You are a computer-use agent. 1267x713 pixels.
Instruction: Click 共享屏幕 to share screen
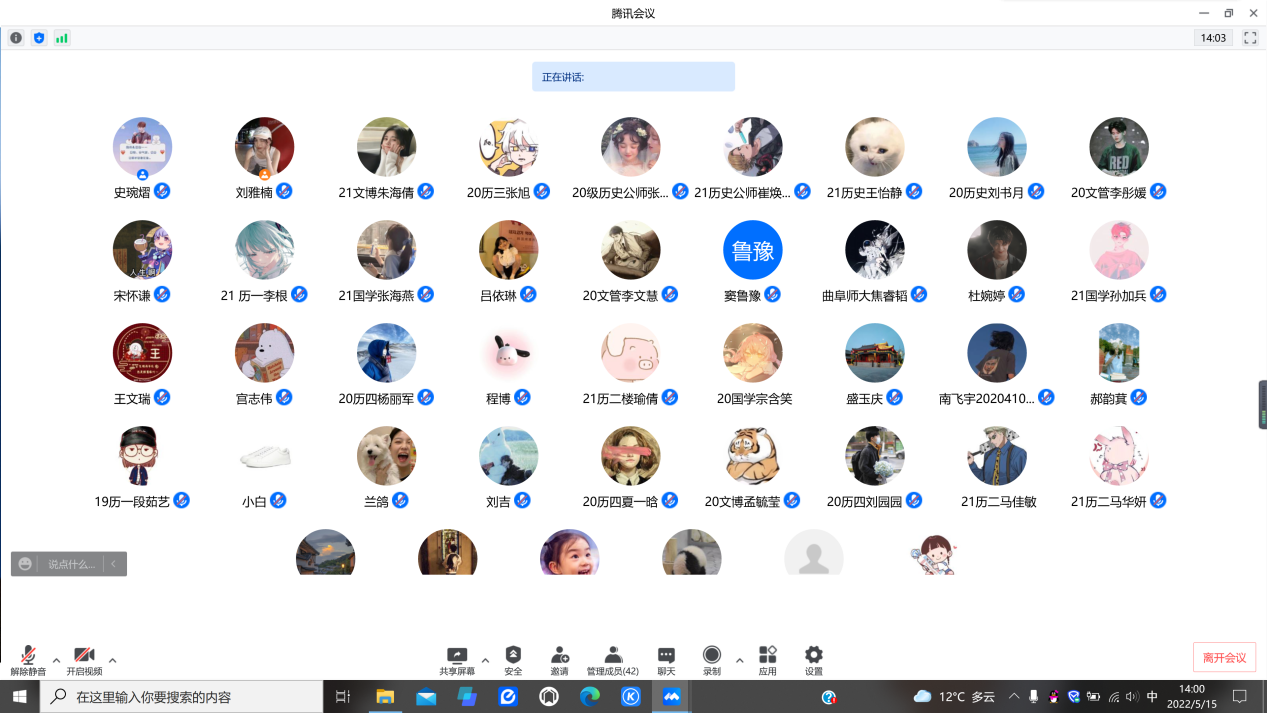point(457,660)
